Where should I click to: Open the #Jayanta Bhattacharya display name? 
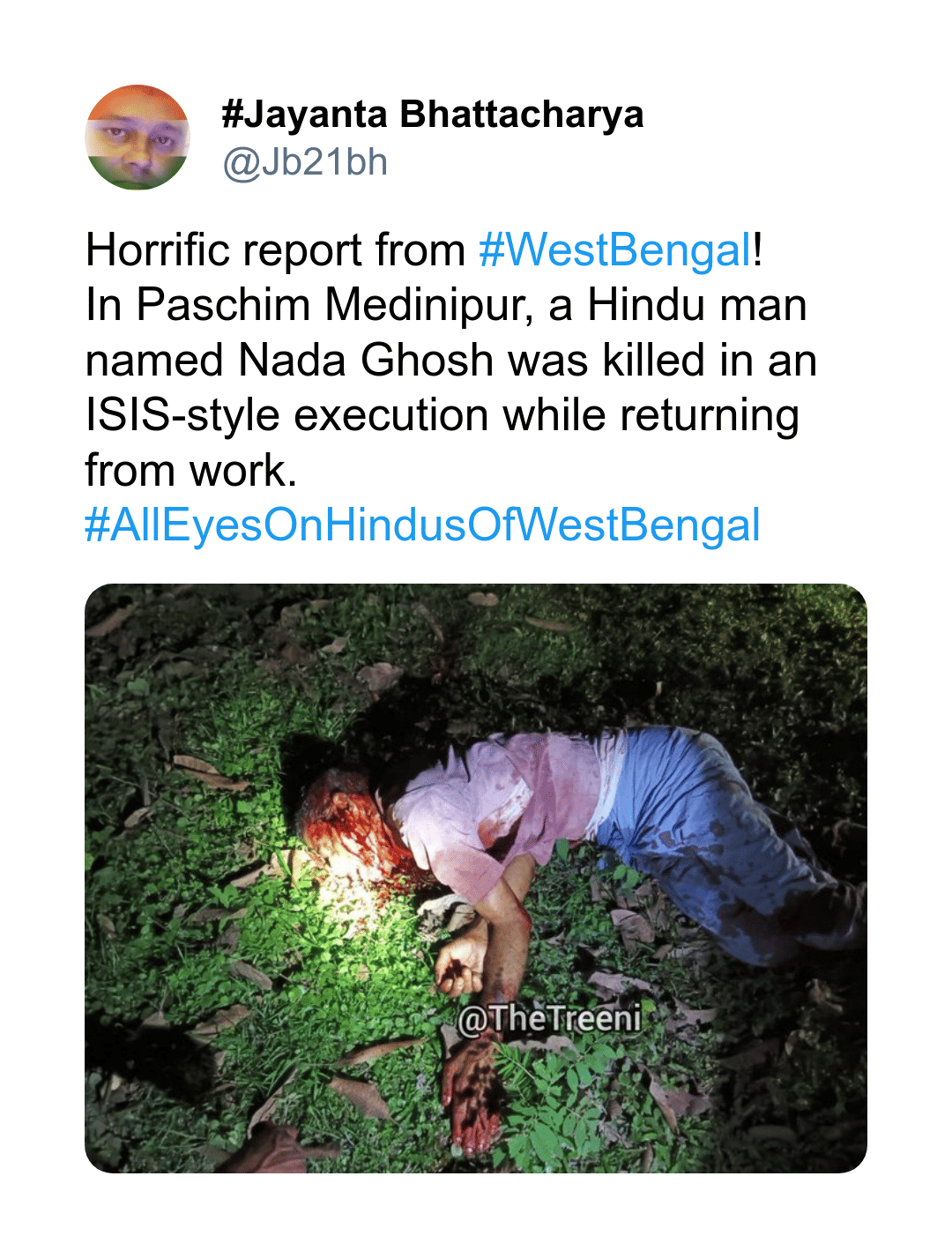432,115
